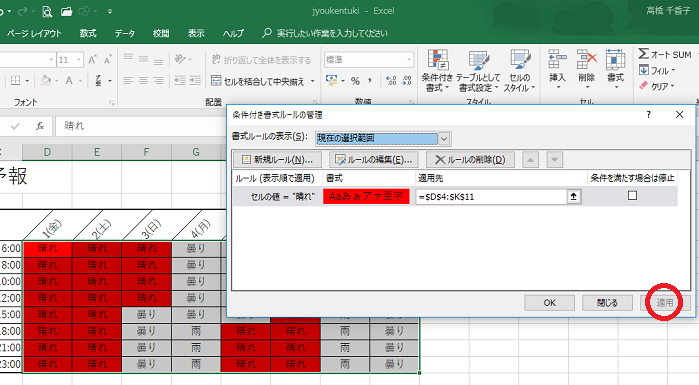The height and width of the screenshot is (385, 699).
Task: Click the orientation text angle icon
Action: 179,59
